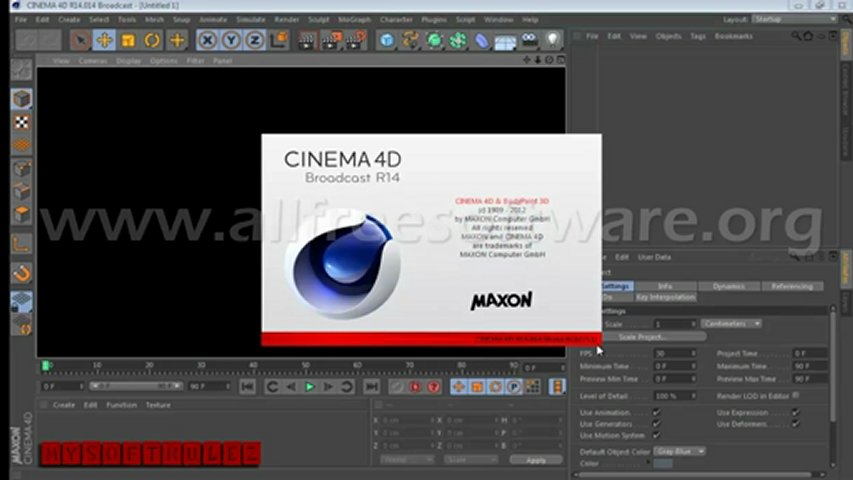Click the Level of Detail field
This screenshot has width=853, height=480.
coord(675,396)
